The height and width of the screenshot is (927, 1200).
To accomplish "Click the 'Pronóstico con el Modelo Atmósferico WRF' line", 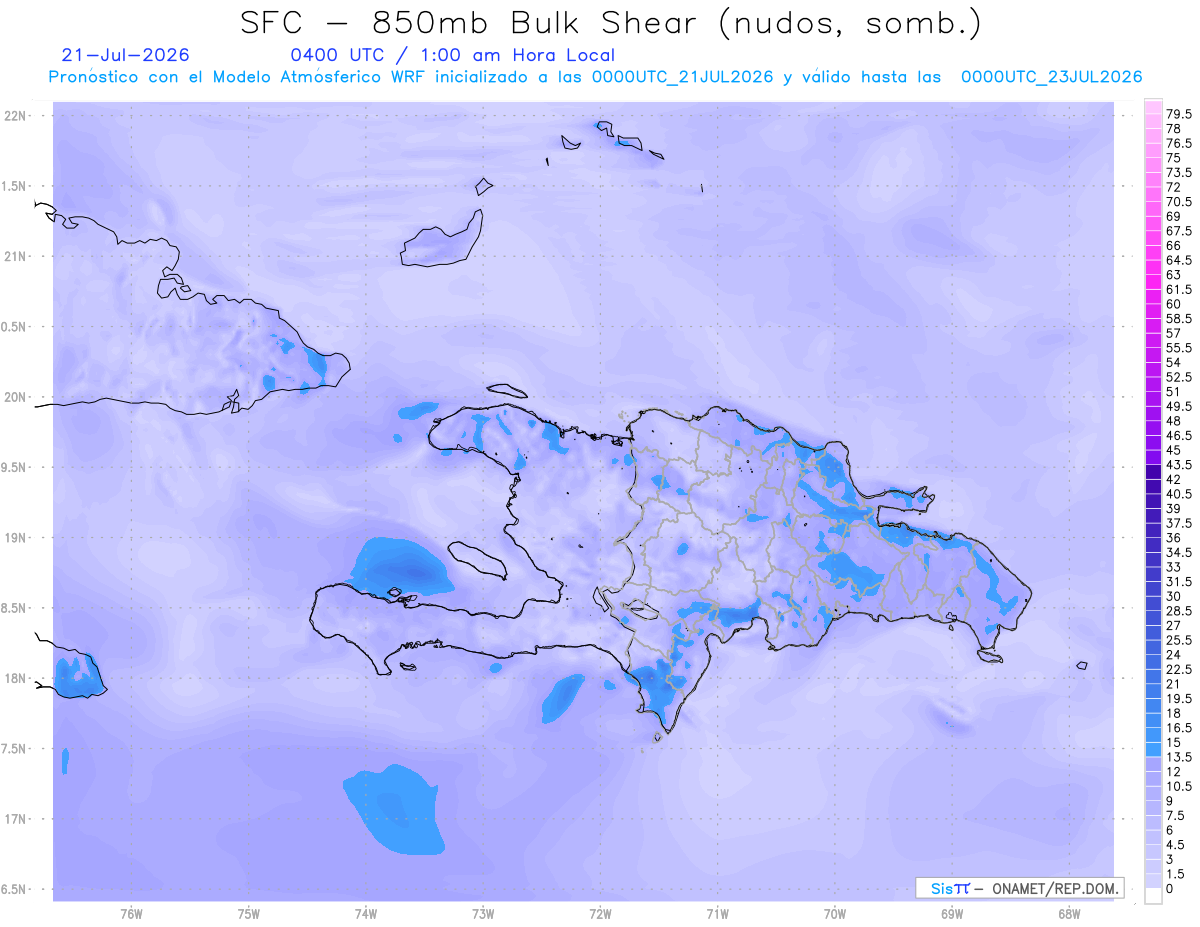I will [x=238, y=77].
